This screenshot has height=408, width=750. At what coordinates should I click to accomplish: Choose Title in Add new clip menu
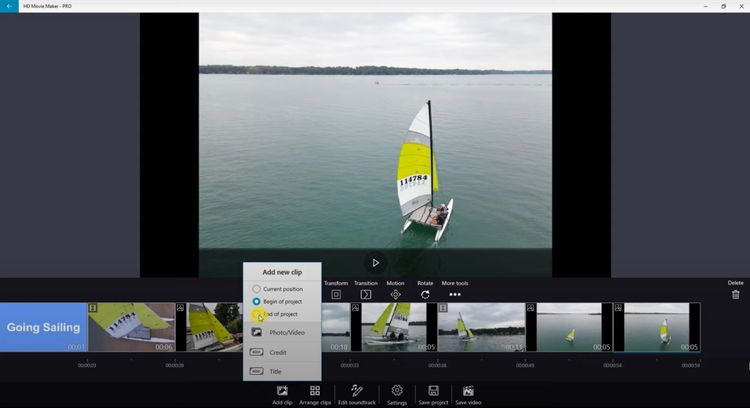(x=282, y=371)
